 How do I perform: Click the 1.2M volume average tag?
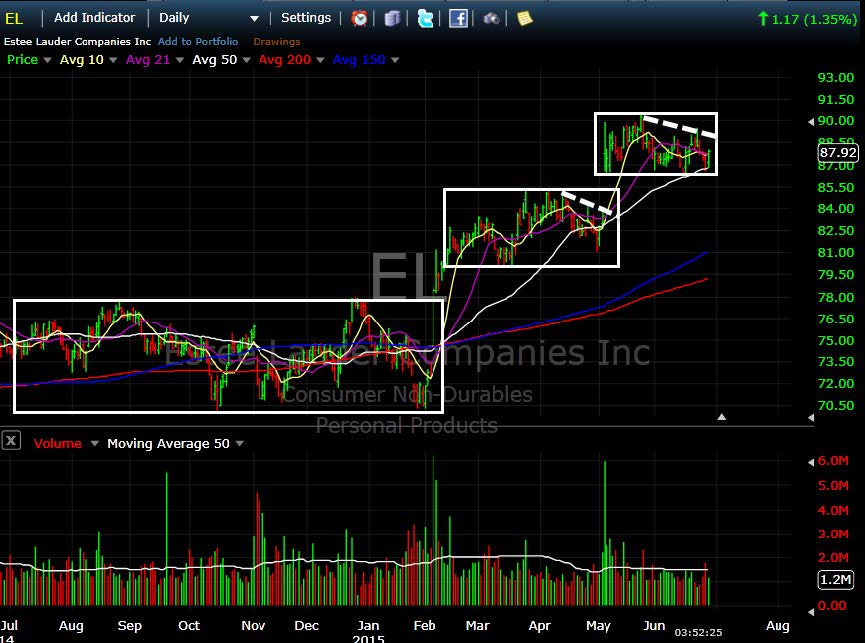tap(836, 580)
